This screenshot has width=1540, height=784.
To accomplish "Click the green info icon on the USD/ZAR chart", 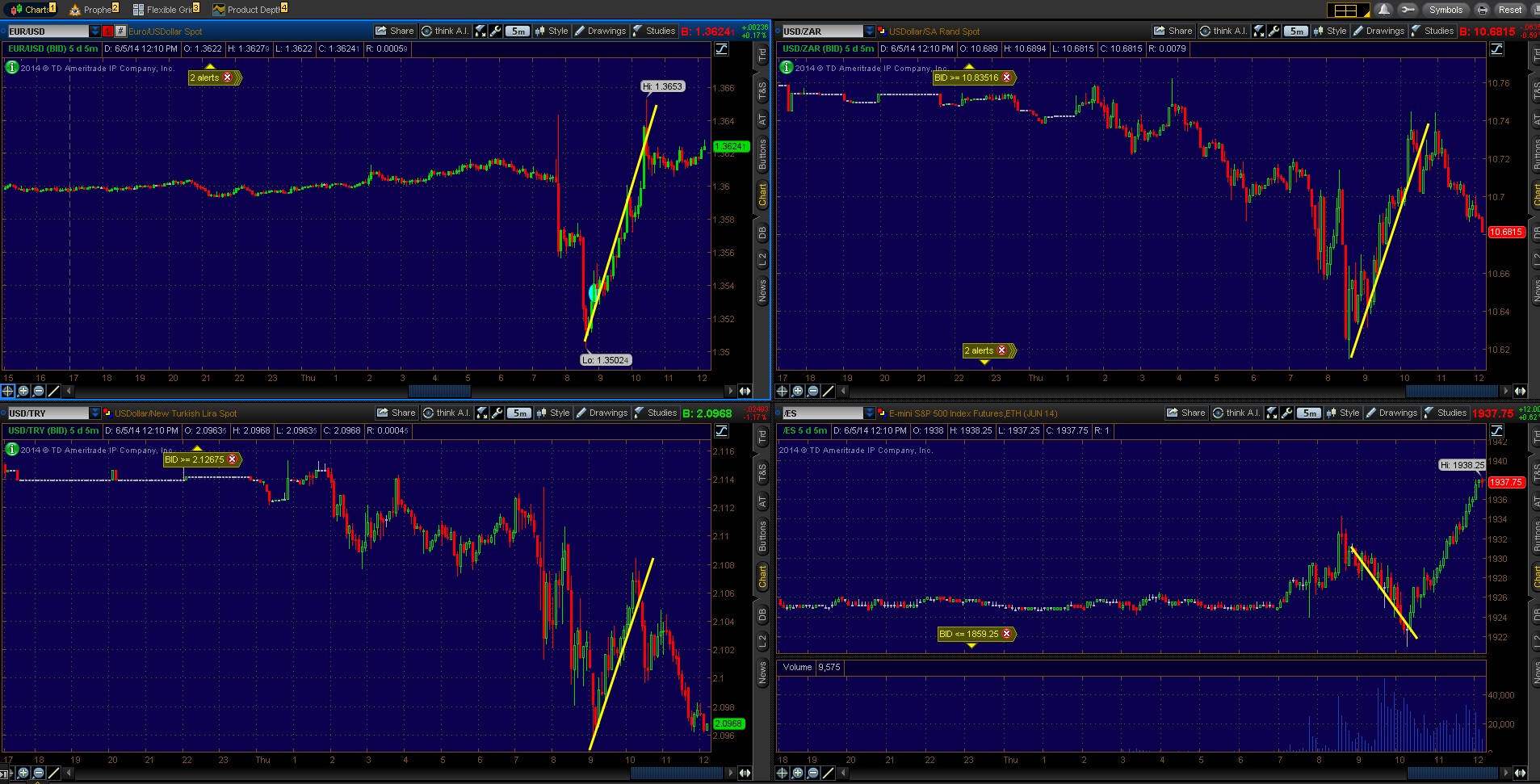I will pos(786,68).
